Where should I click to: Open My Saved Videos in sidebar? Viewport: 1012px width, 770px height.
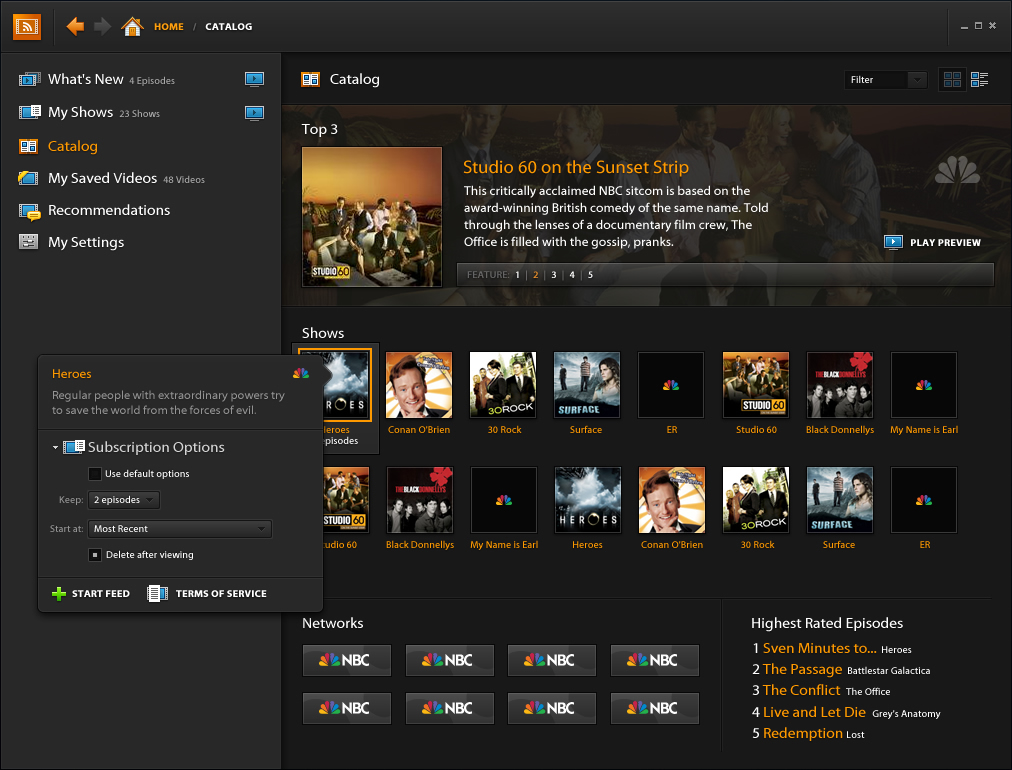[102, 178]
